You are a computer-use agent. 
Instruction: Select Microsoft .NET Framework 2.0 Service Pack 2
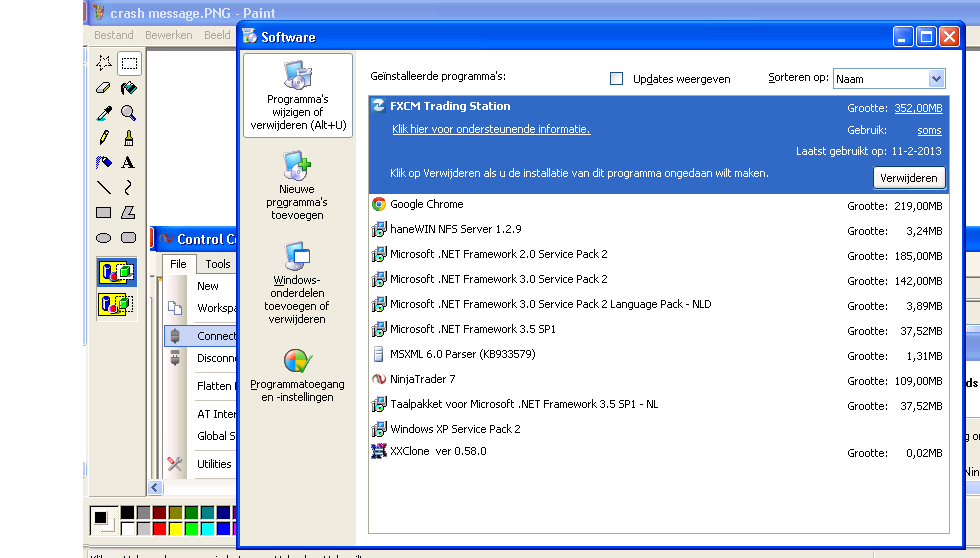659,255
